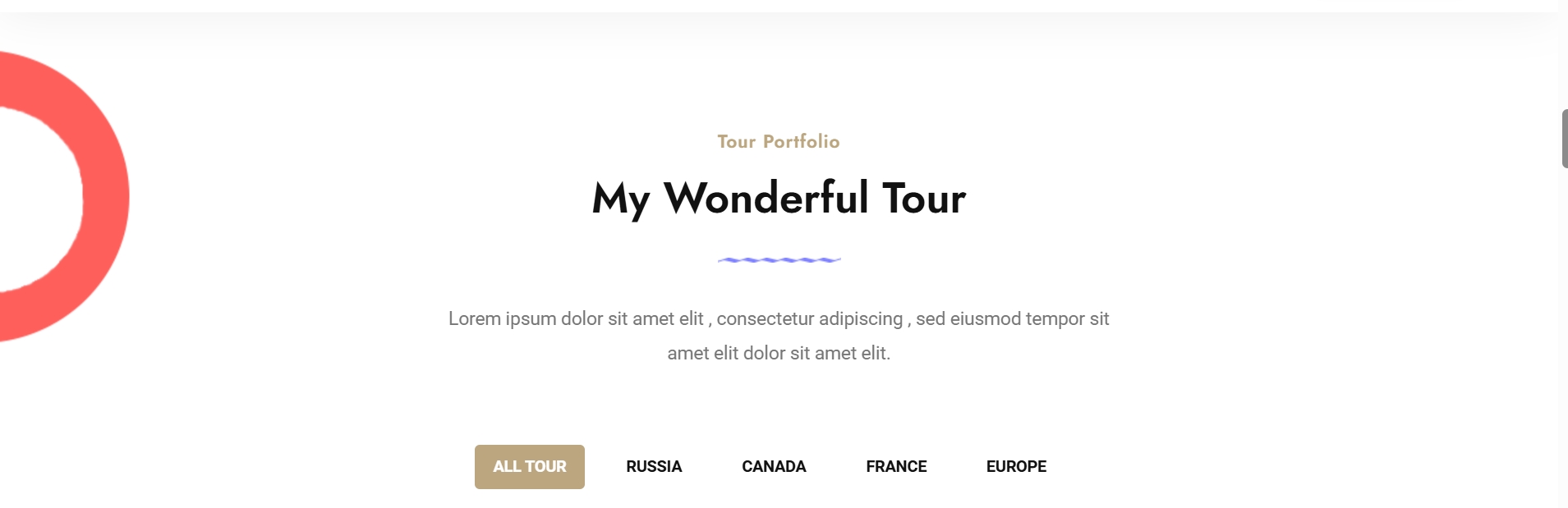Switch to the RUSSIA tour filter
Screen dimensions: 1568x508
(x=654, y=467)
